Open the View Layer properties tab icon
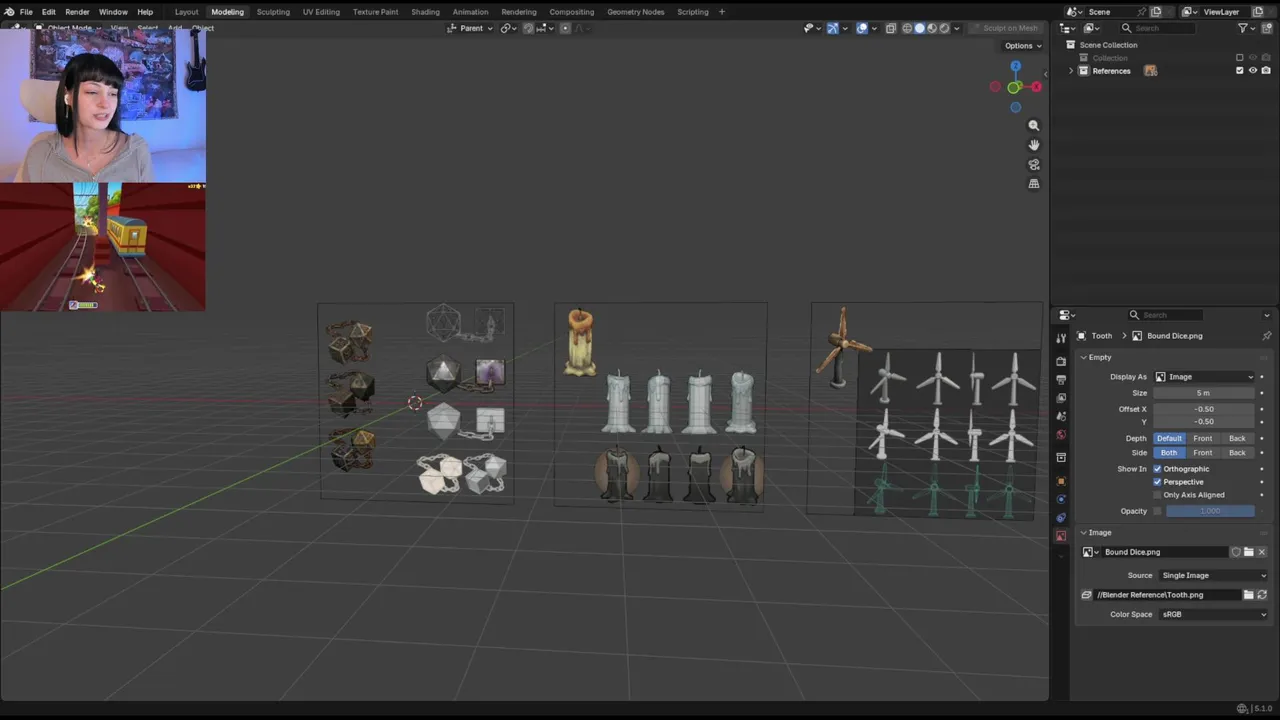 1061,398
